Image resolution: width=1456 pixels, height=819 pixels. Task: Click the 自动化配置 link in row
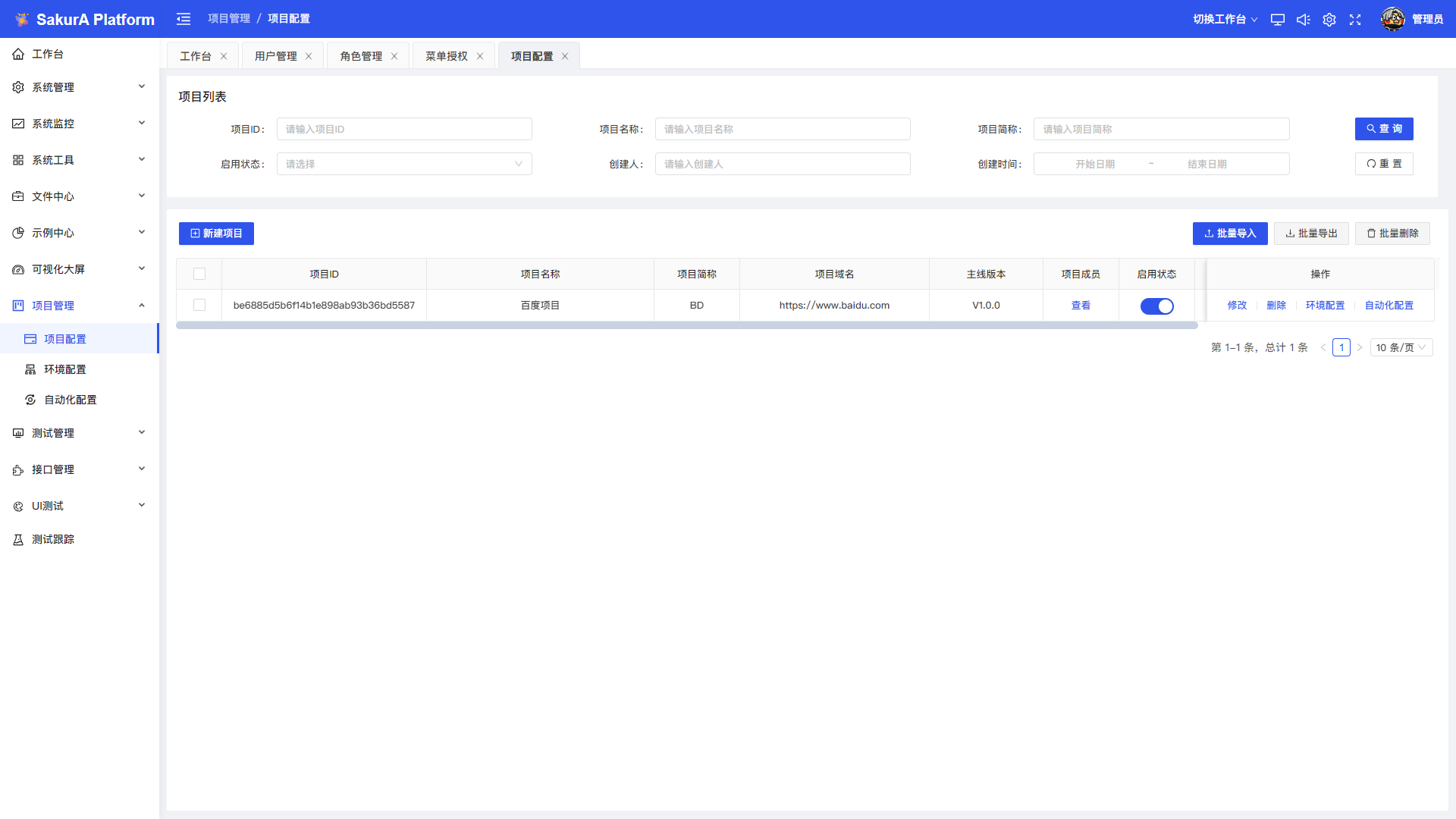1389,305
